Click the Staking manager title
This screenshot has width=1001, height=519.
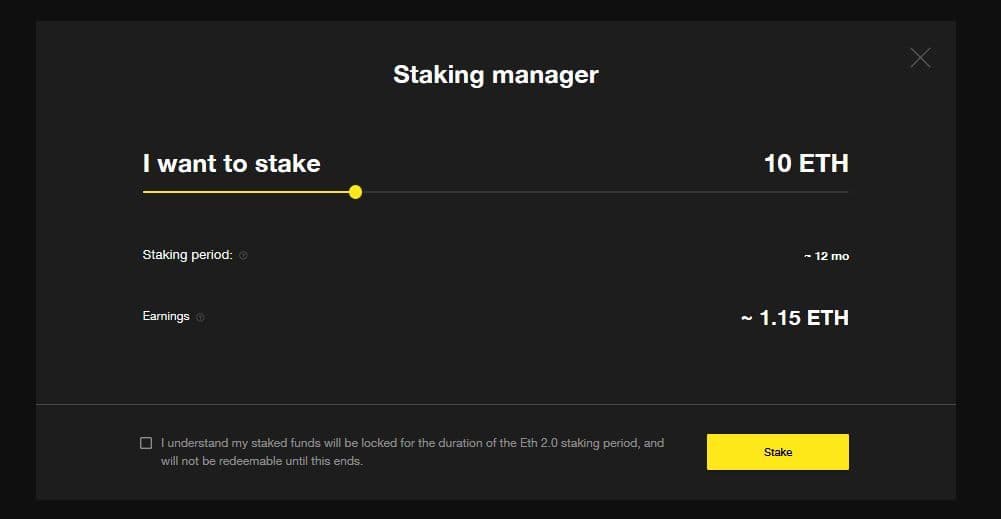pos(496,75)
